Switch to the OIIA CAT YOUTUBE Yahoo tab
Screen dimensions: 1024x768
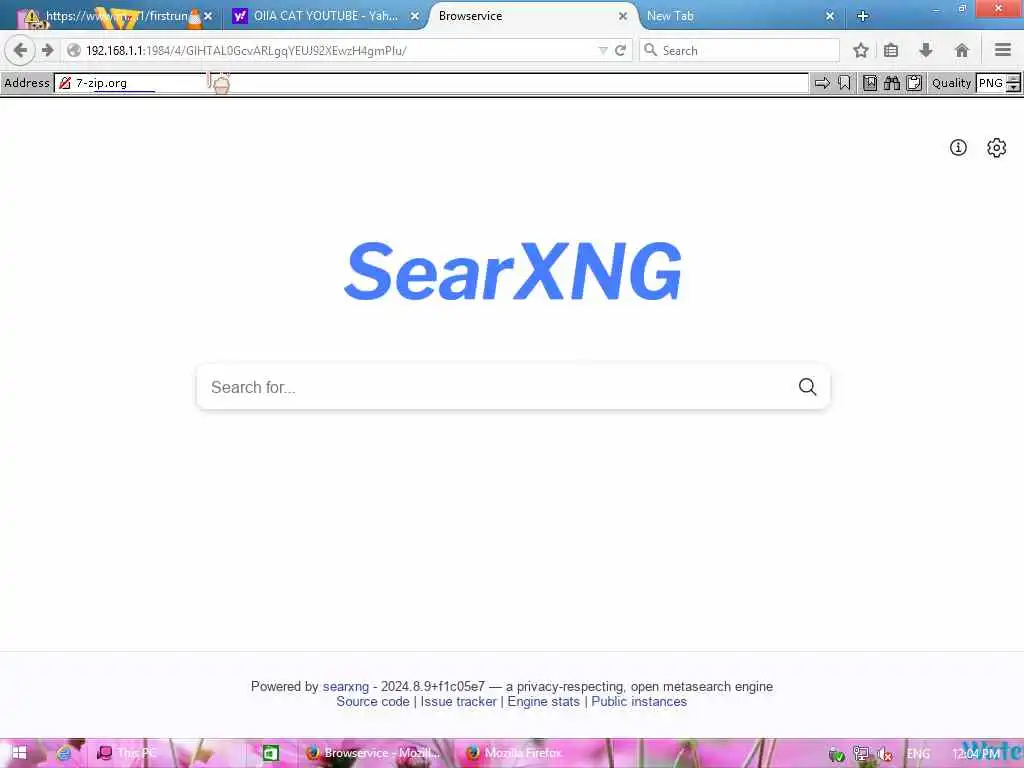tap(325, 16)
